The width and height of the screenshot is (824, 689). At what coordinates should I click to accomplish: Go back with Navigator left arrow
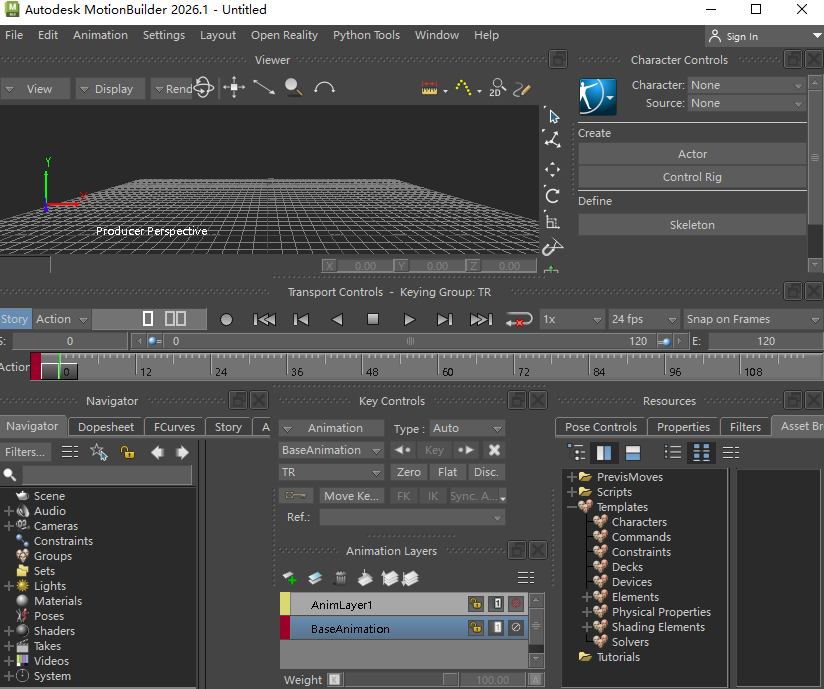[x=157, y=452]
